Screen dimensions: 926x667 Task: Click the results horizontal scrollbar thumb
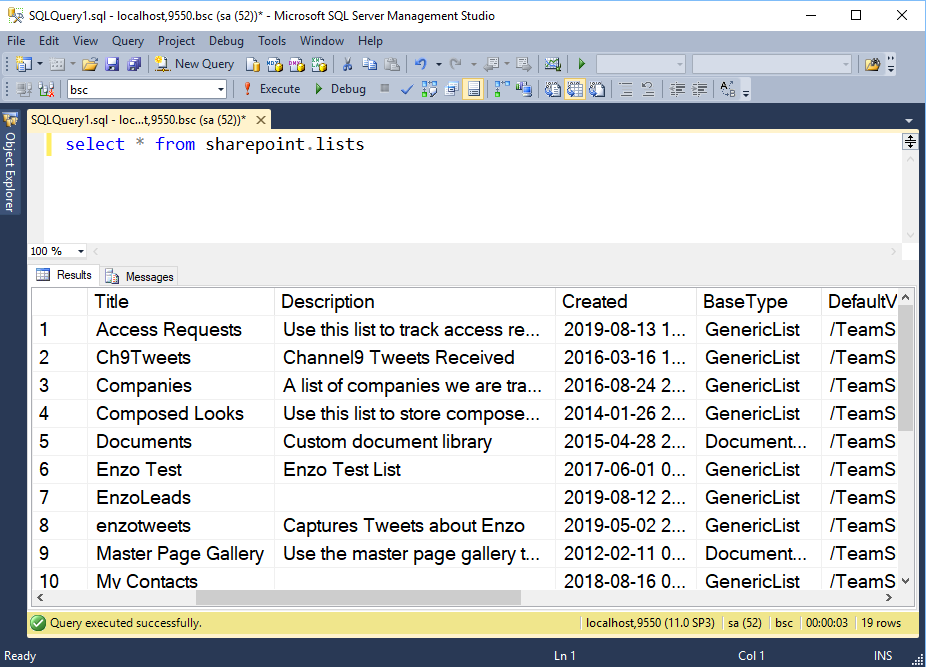click(x=358, y=597)
